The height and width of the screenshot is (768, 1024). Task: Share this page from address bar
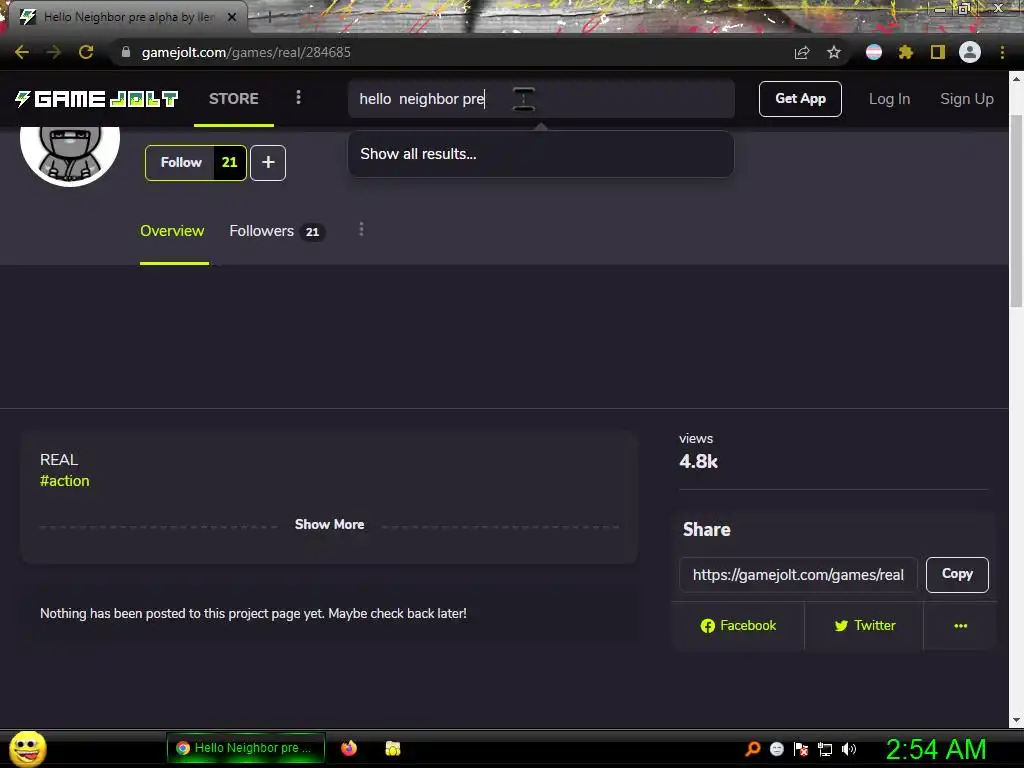coord(802,52)
